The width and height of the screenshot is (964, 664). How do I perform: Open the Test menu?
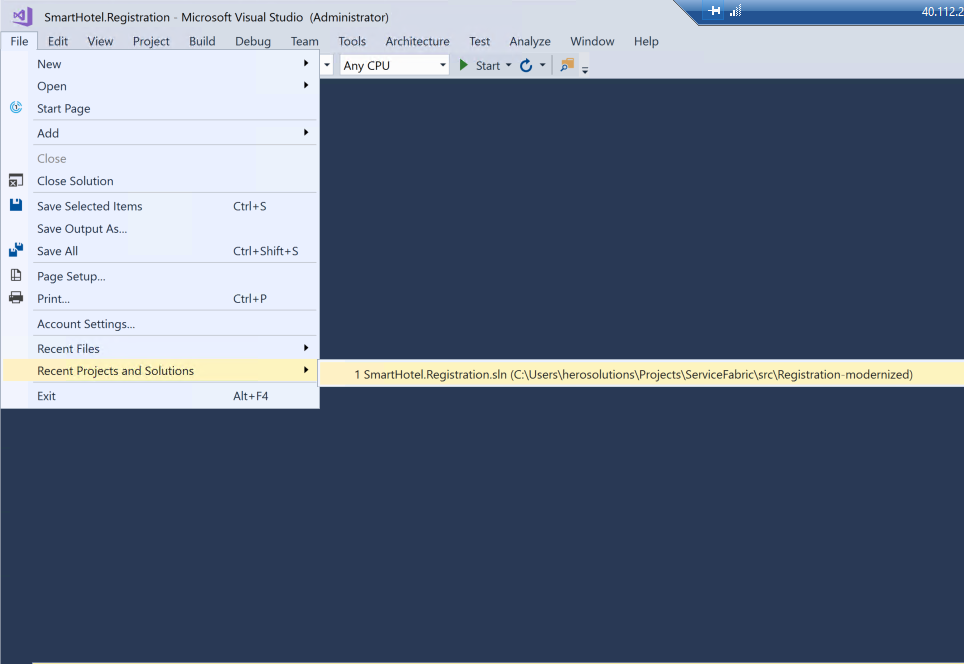[x=480, y=41]
